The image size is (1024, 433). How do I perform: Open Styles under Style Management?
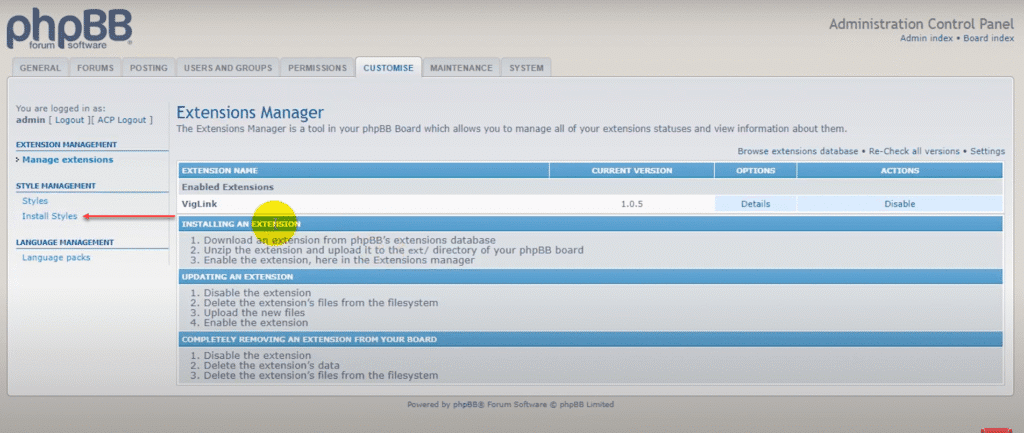35,201
